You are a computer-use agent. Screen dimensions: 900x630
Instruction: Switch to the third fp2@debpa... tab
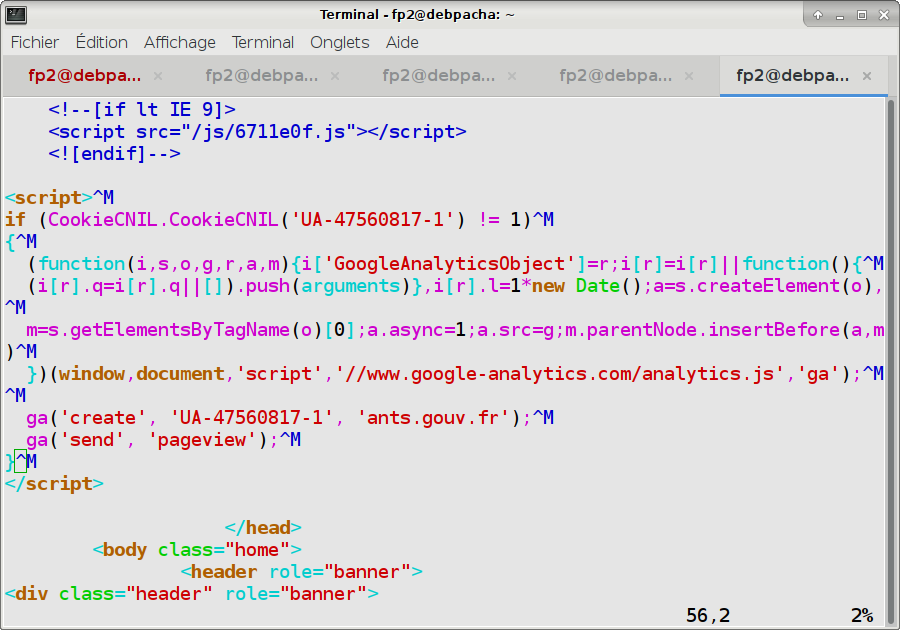[x=439, y=76]
